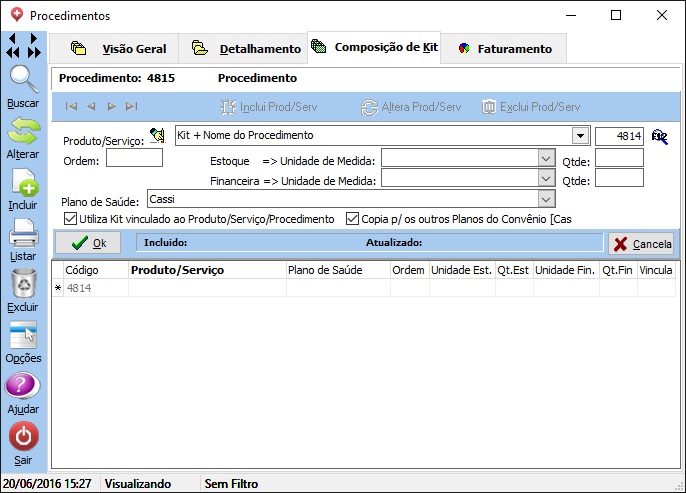Click the Alterar green arrows icon

[23, 131]
